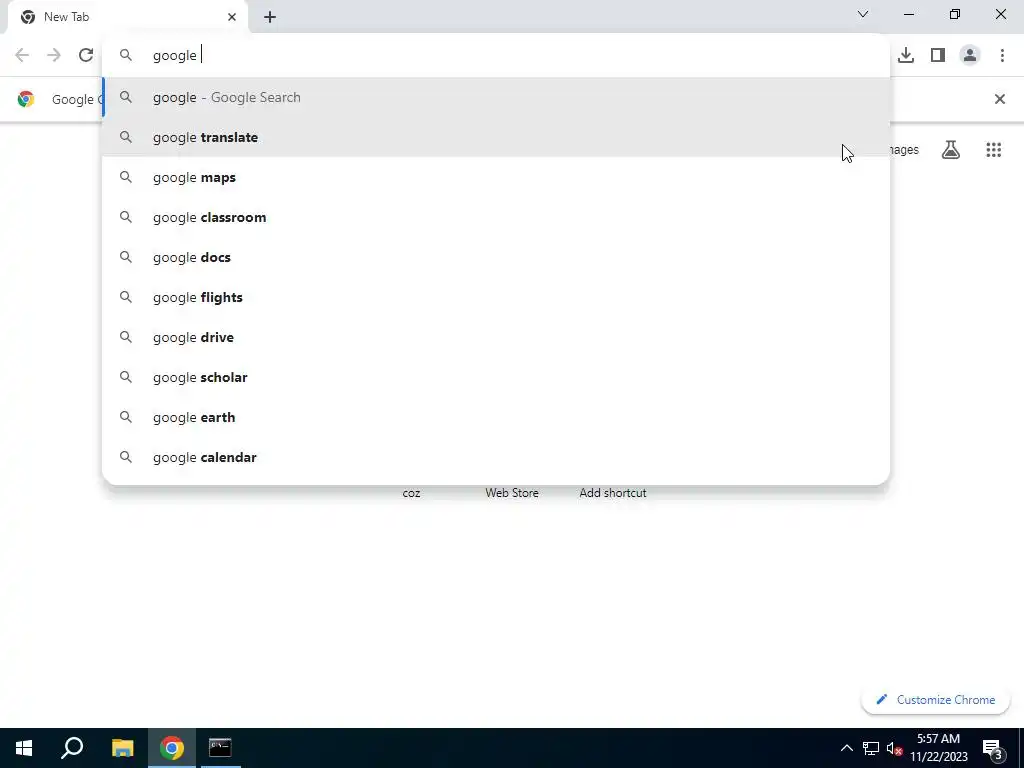Select the New Tab tab

click(127, 17)
